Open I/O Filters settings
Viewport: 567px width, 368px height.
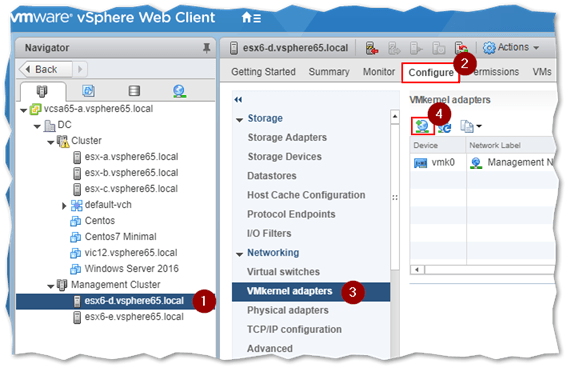point(269,233)
